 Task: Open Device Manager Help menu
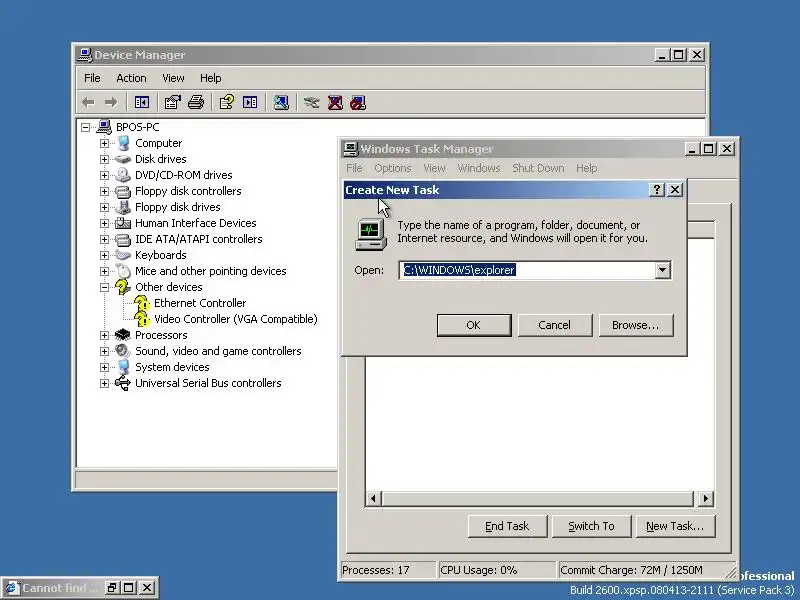[x=210, y=78]
